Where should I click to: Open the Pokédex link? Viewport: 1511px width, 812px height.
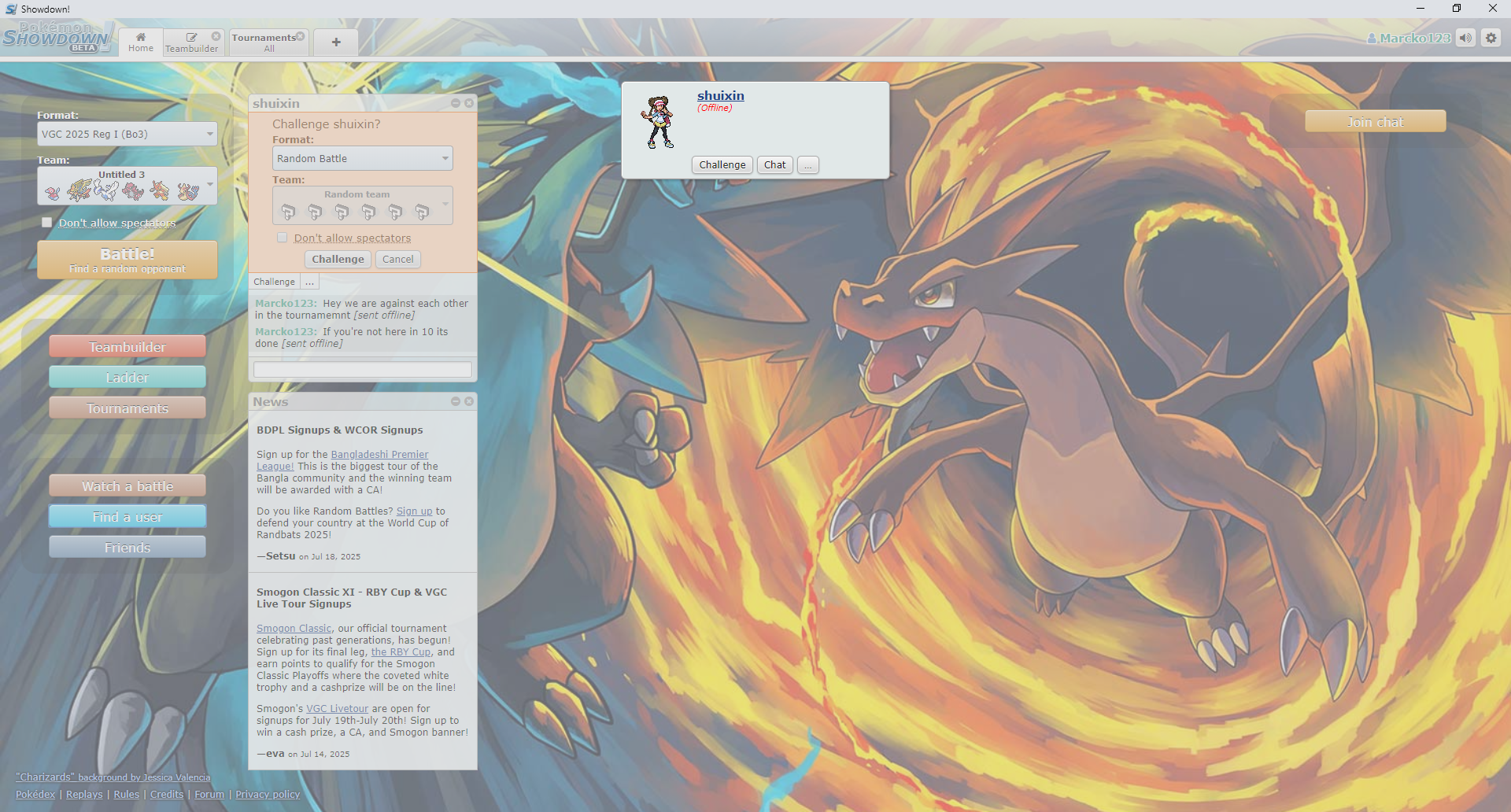tap(35, 795)
